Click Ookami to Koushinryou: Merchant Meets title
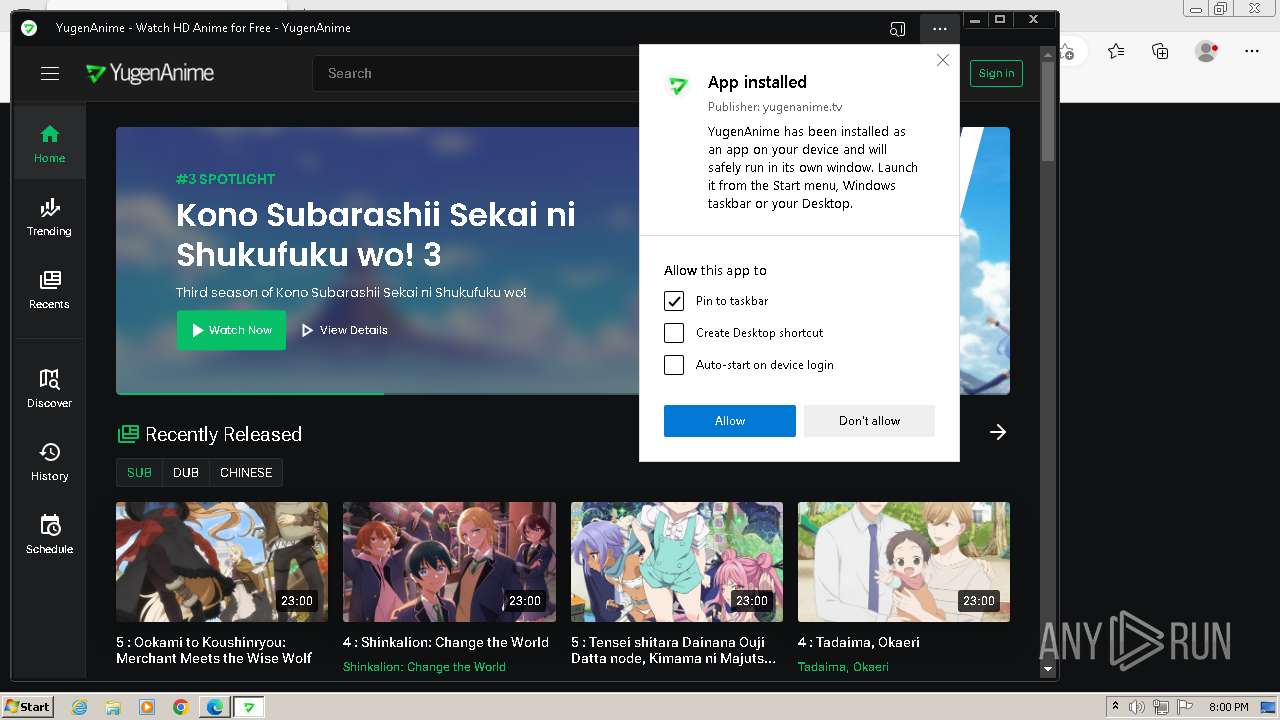The image size is (1280, 720). click(x=214, y=650)
